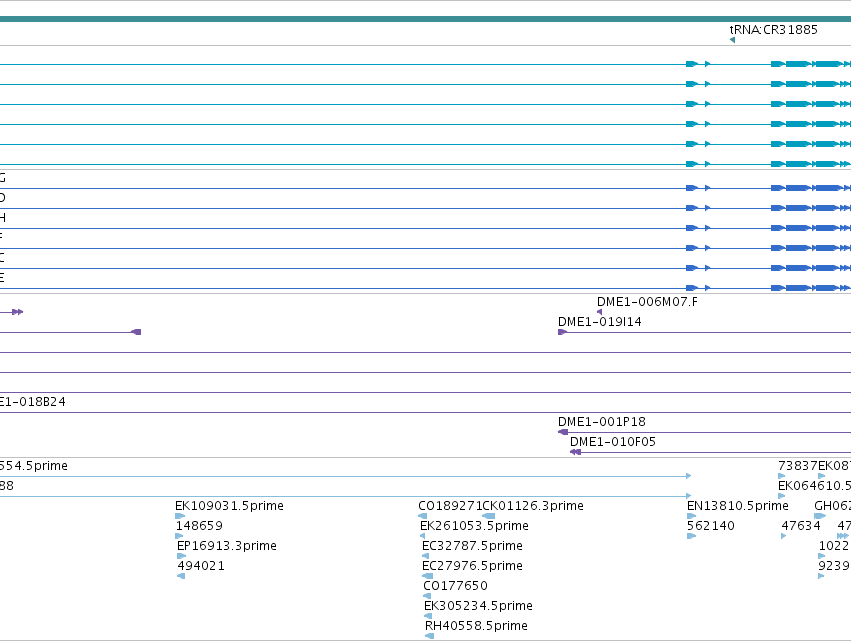Open the EK261053.5prime EST label
This screenshot has height=641, width=851.
[474, 526]
